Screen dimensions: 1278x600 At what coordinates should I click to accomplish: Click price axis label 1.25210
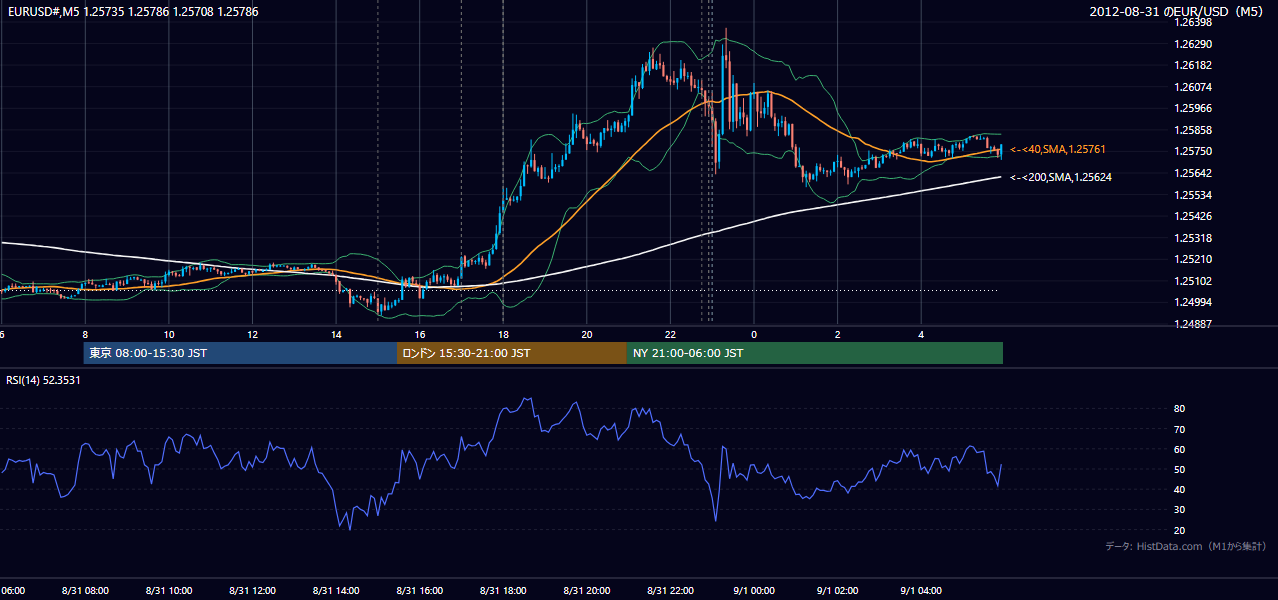tap(1192, 259)
